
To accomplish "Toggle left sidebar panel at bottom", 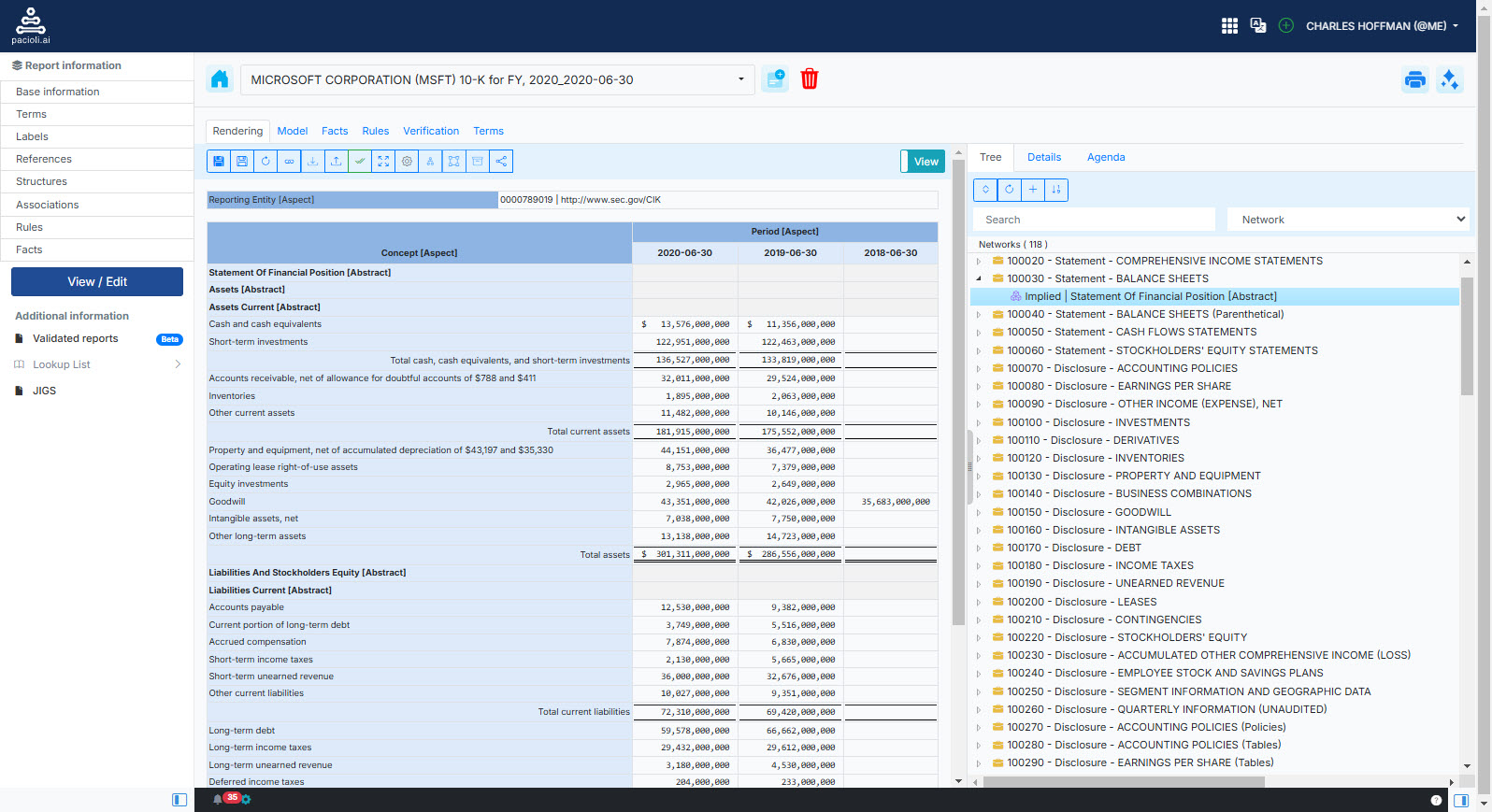I will pos(179,800).
